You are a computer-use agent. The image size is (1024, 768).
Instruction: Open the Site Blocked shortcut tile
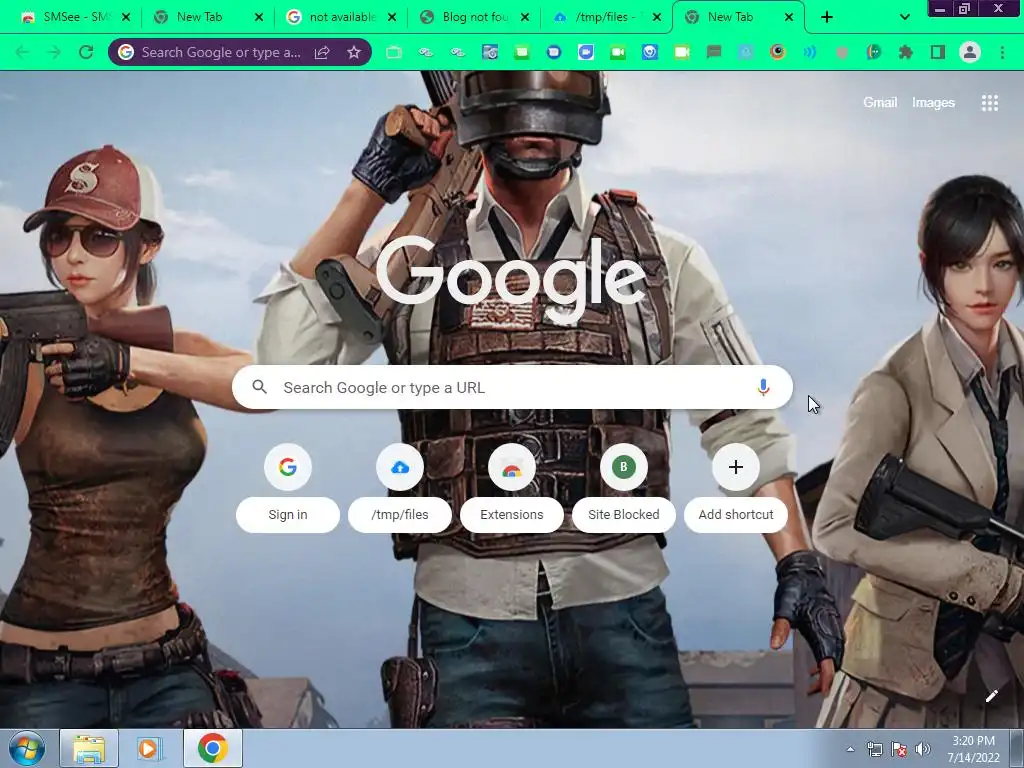(624, 488)
